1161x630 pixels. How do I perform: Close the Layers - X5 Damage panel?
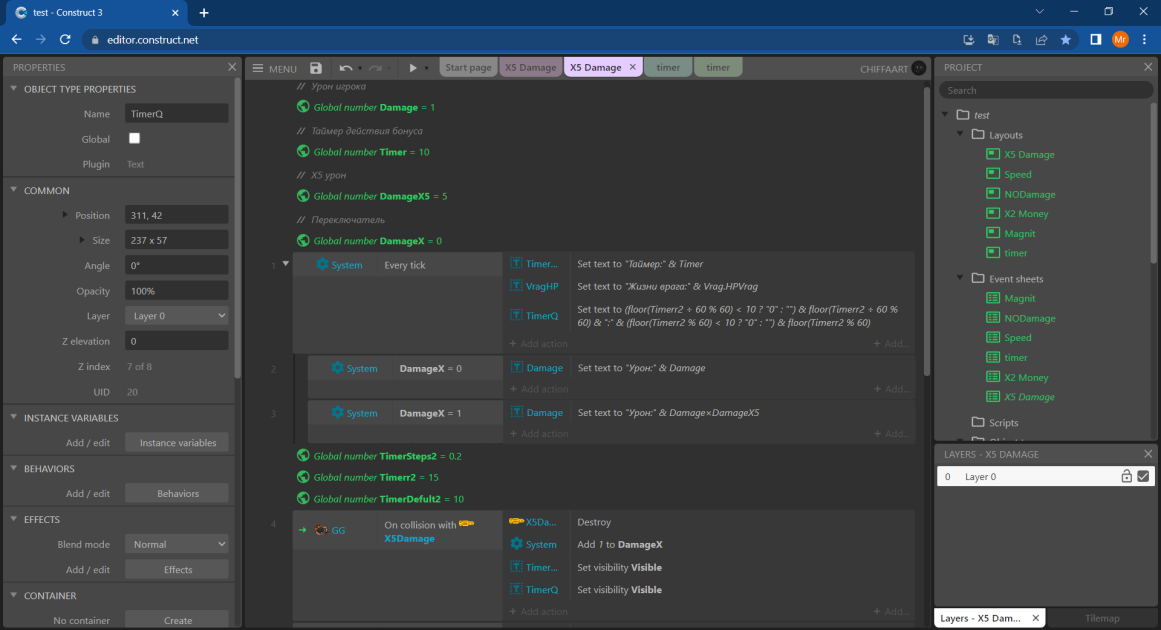(x=1148, y=454)
